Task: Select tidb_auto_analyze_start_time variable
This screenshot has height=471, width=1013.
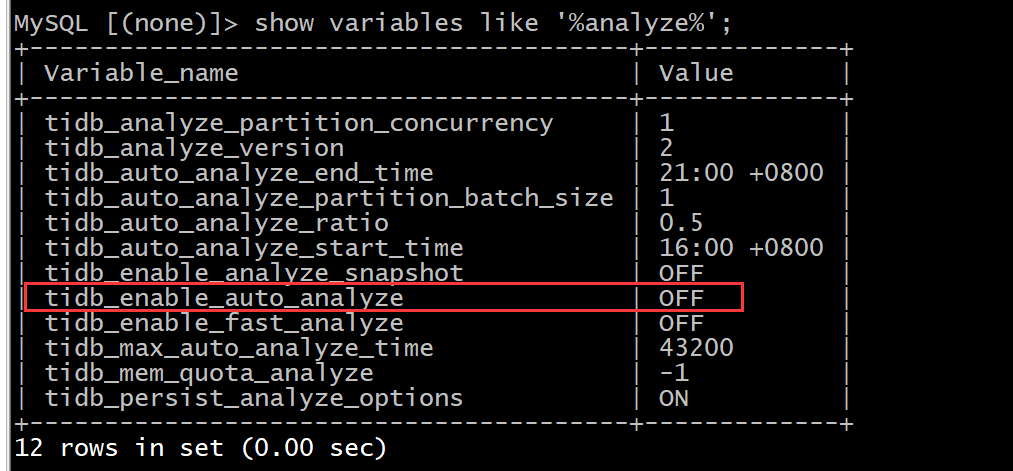Action: 254,248
